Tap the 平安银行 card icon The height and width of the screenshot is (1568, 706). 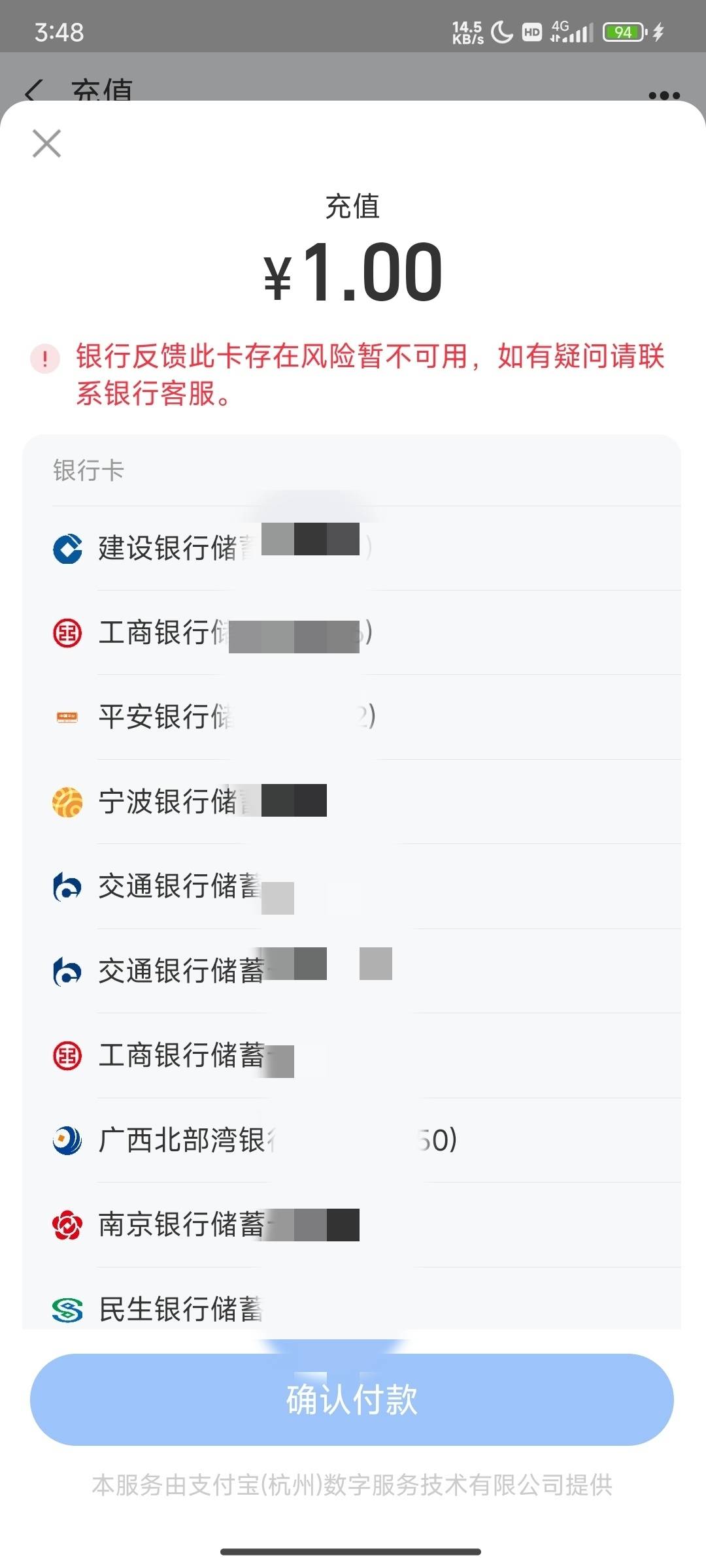pyautogui.click(x=67, y=717)
